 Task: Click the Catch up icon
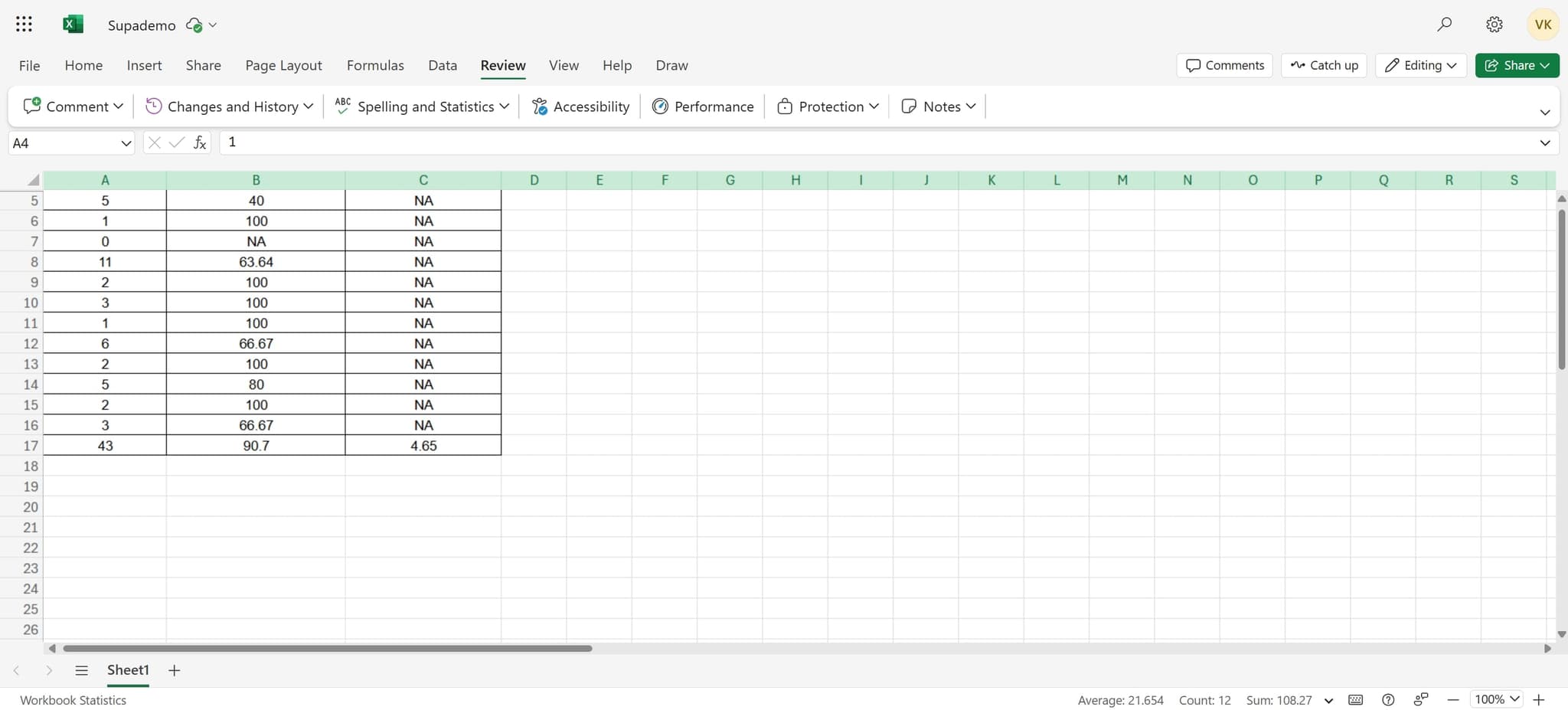click(1300, 65)
